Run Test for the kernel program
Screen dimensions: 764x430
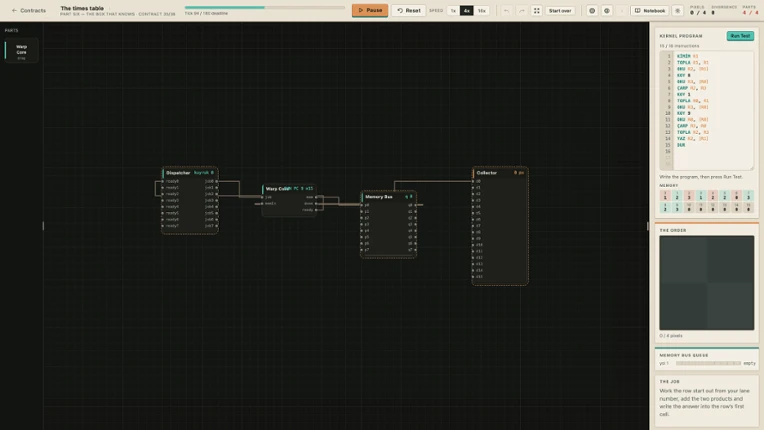[x=740, y=36]
